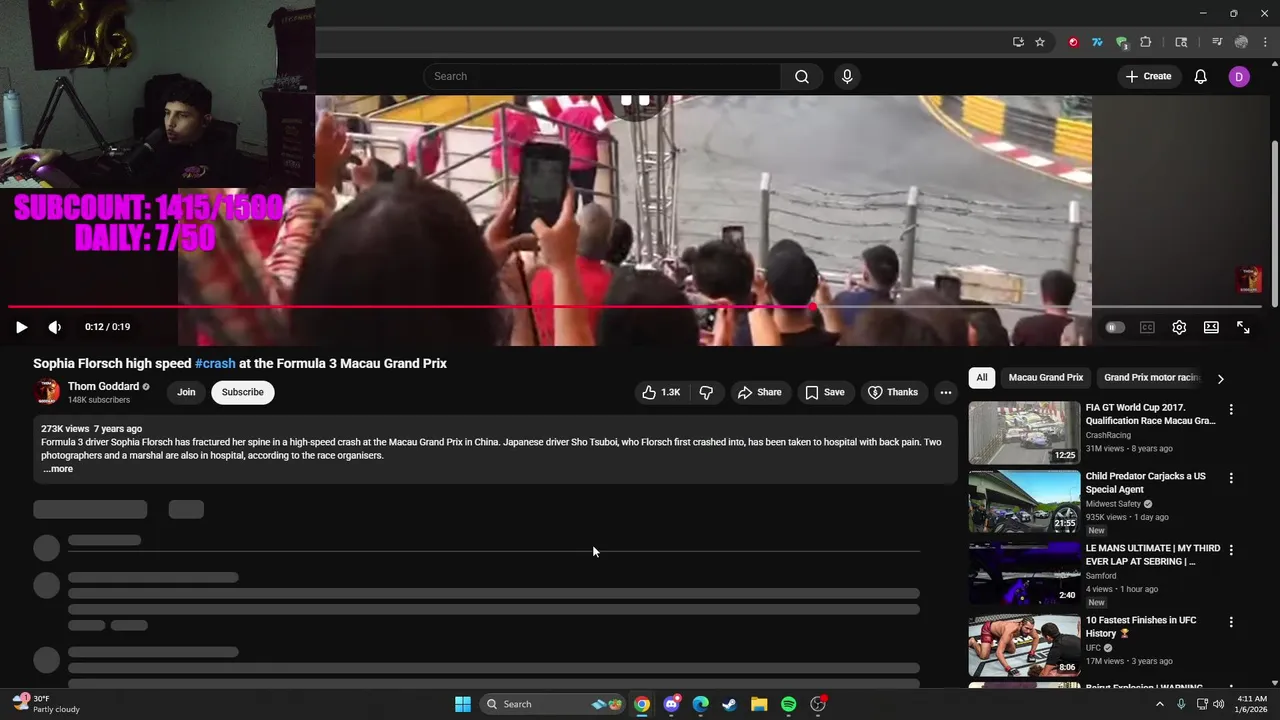Screen dimensions: 1280x720
Task: Open options for 10 Fastest Finishes video
Action: point(1231,621)
